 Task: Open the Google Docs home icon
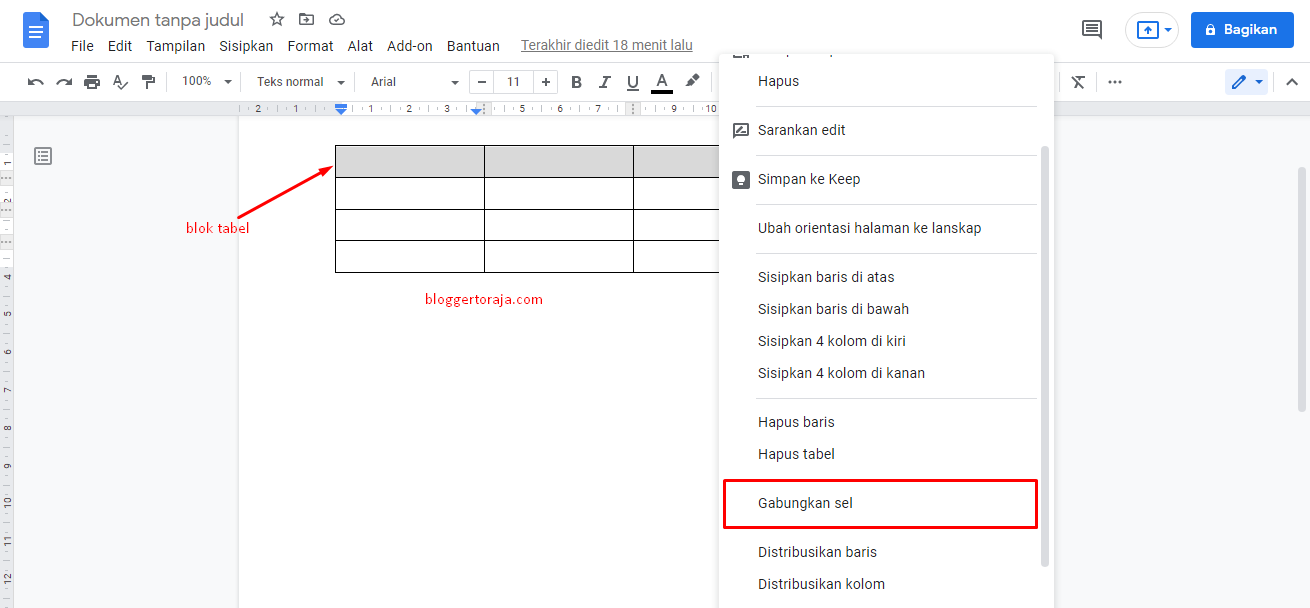pos(36,30)
